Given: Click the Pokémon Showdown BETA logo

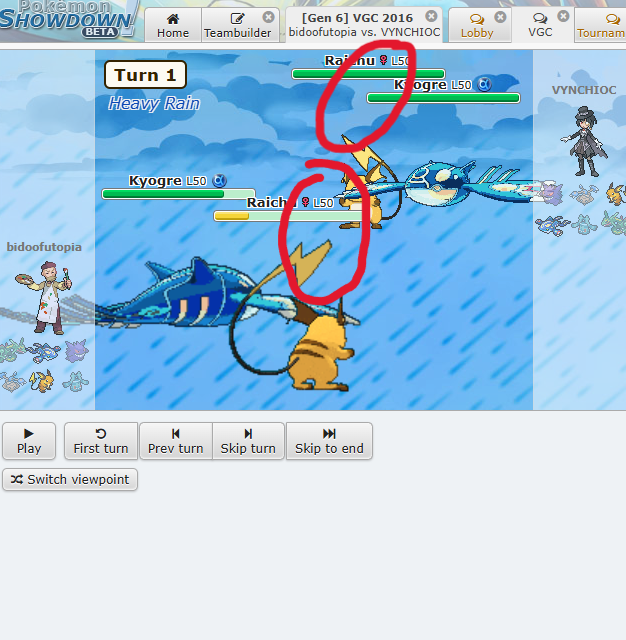Looking at the screenshot, I should [69, 20].
